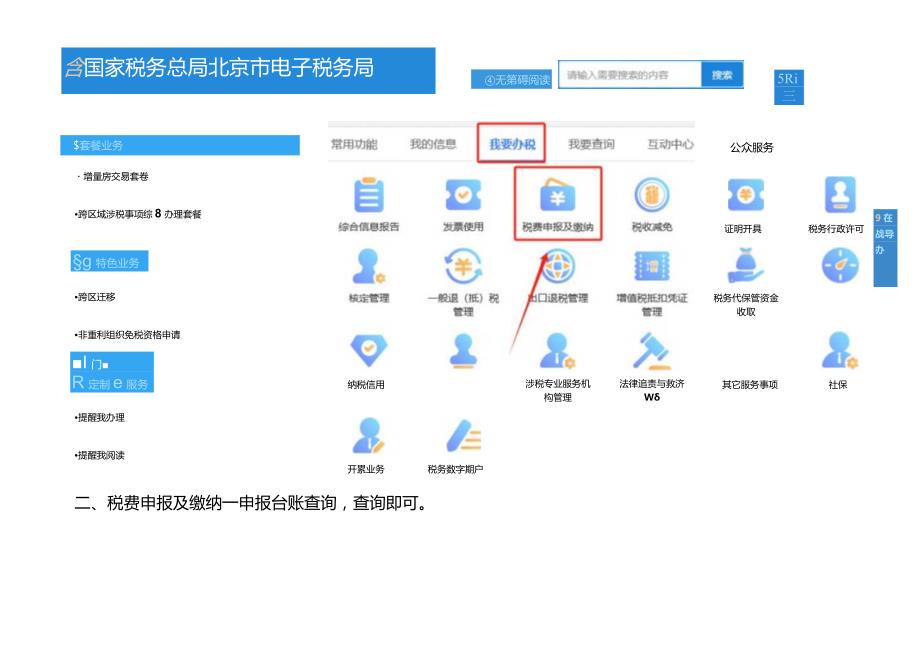Viewport: 920px width, 651px height.
Task: Open 跨区迁移 link
Action: [95, 297]
